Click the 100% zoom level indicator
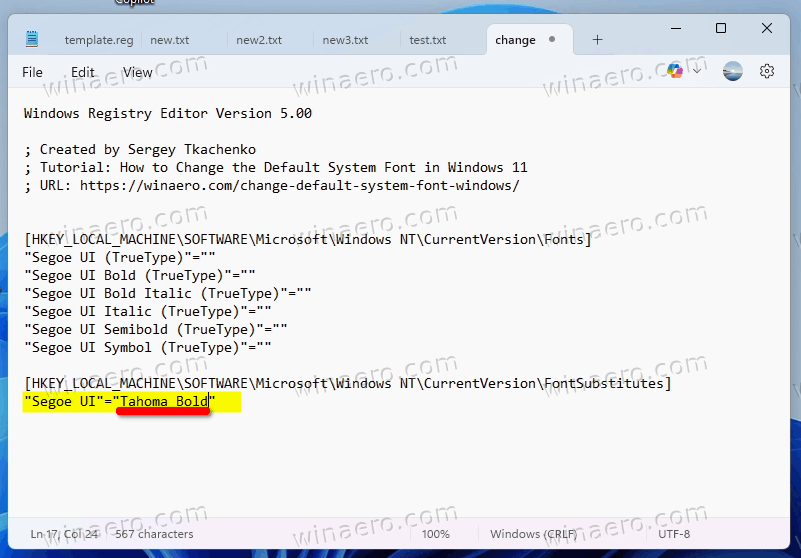801x558 pixels. [436, 534]
